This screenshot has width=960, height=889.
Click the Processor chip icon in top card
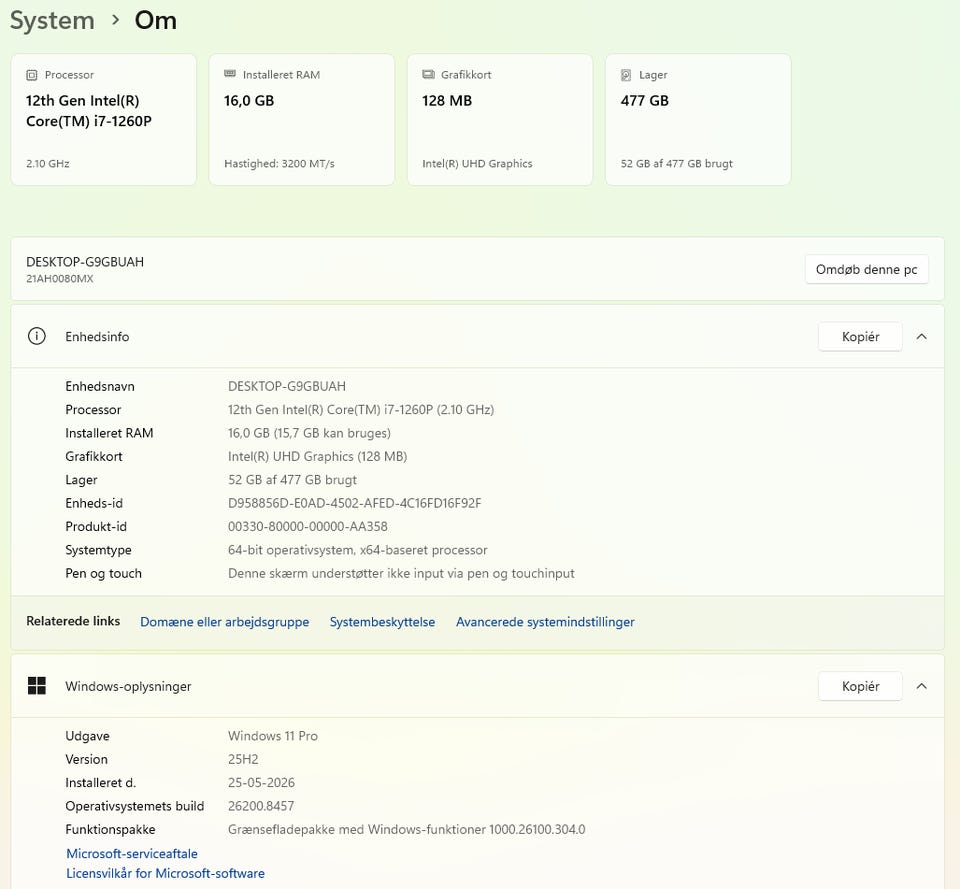coord(31,75)
